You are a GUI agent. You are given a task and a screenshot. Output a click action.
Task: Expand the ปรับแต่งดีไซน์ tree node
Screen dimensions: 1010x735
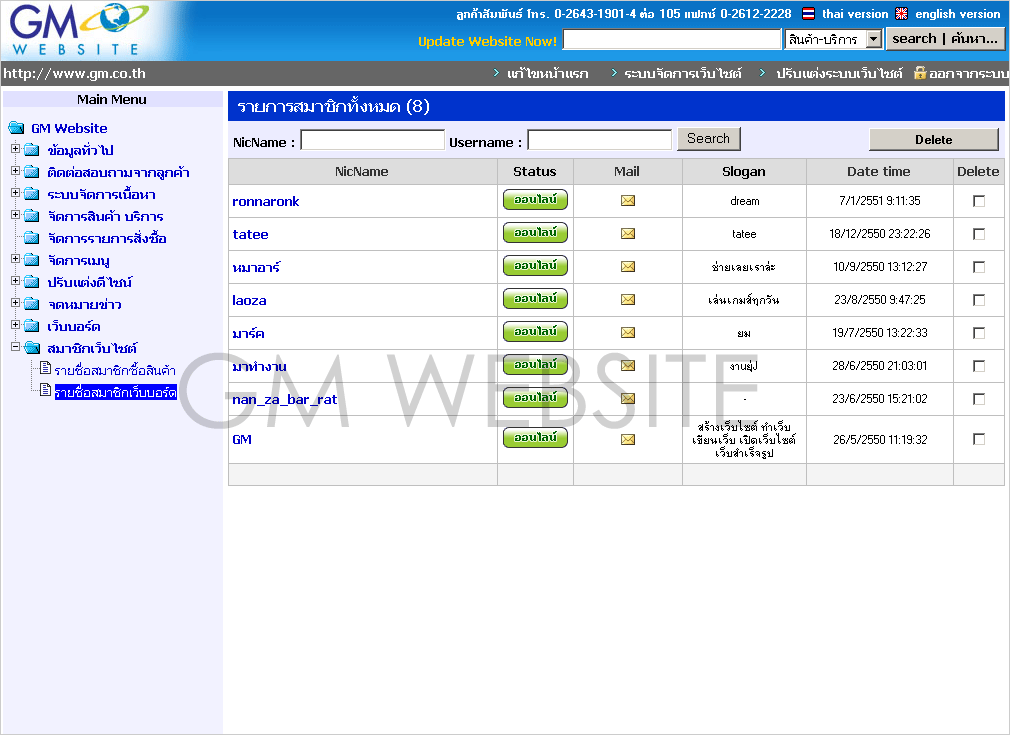pyautogui.click(x=15, y=281)
